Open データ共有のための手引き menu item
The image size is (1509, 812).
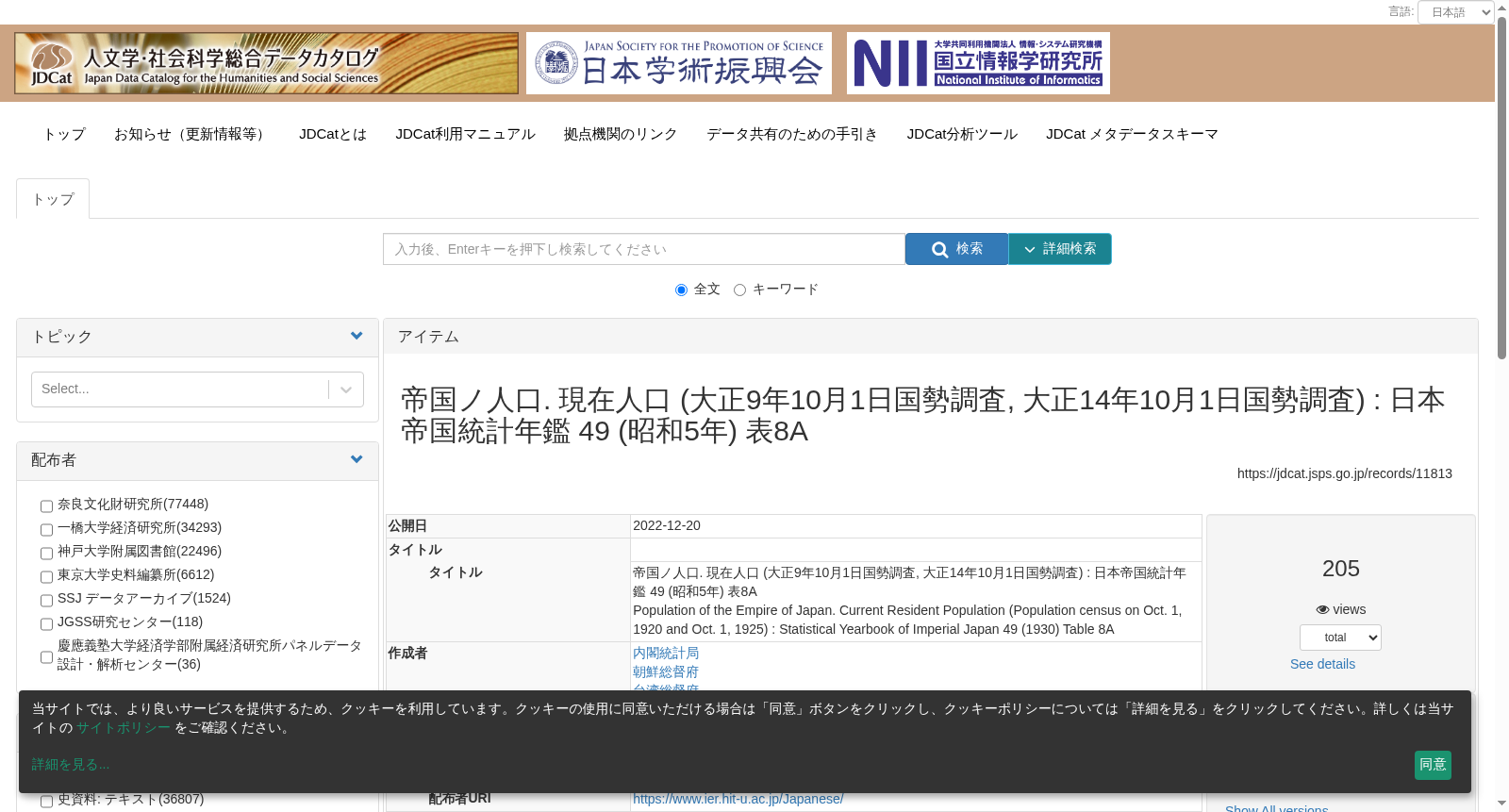pyautogui.click(x=792, y=134)
